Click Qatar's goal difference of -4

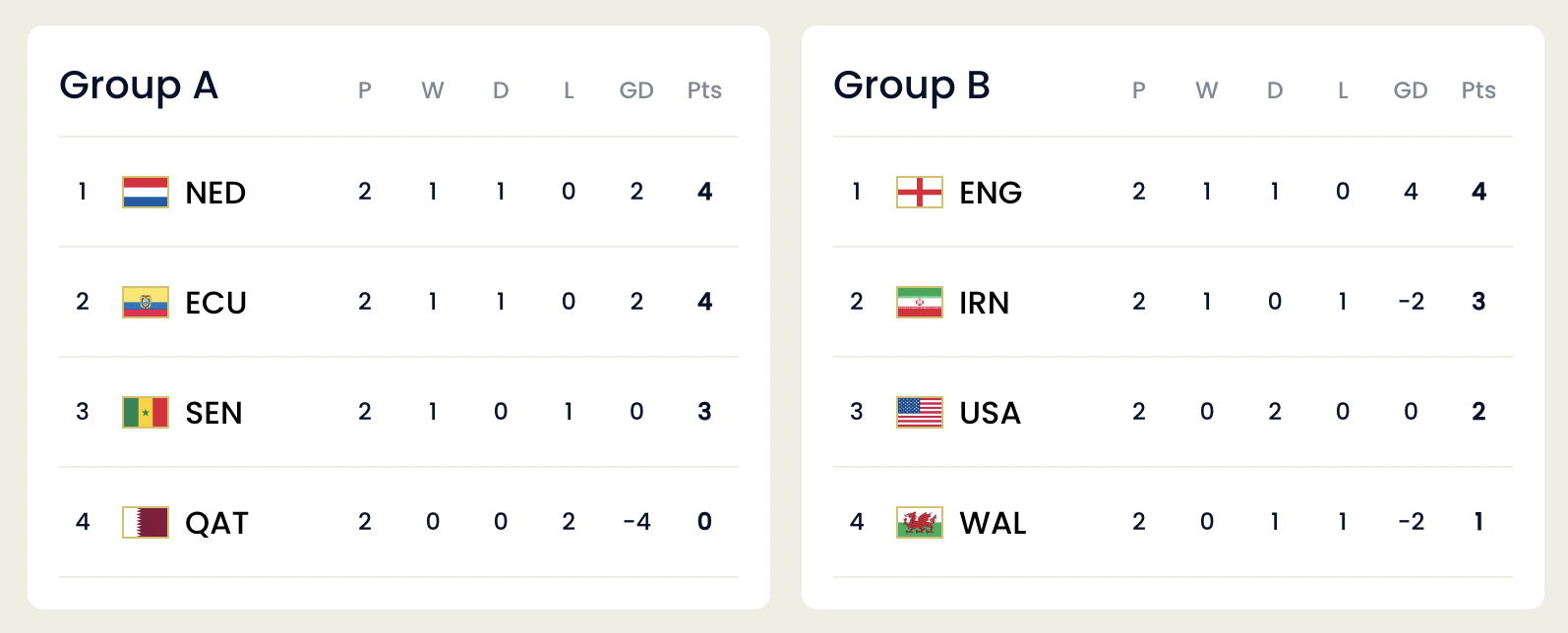(636, 522)
